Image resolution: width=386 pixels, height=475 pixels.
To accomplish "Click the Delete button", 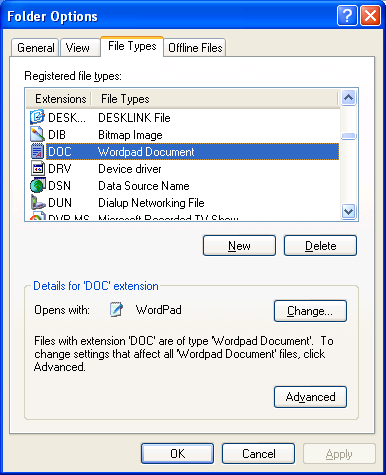I will pyautogui.click(x=320, y=246).
